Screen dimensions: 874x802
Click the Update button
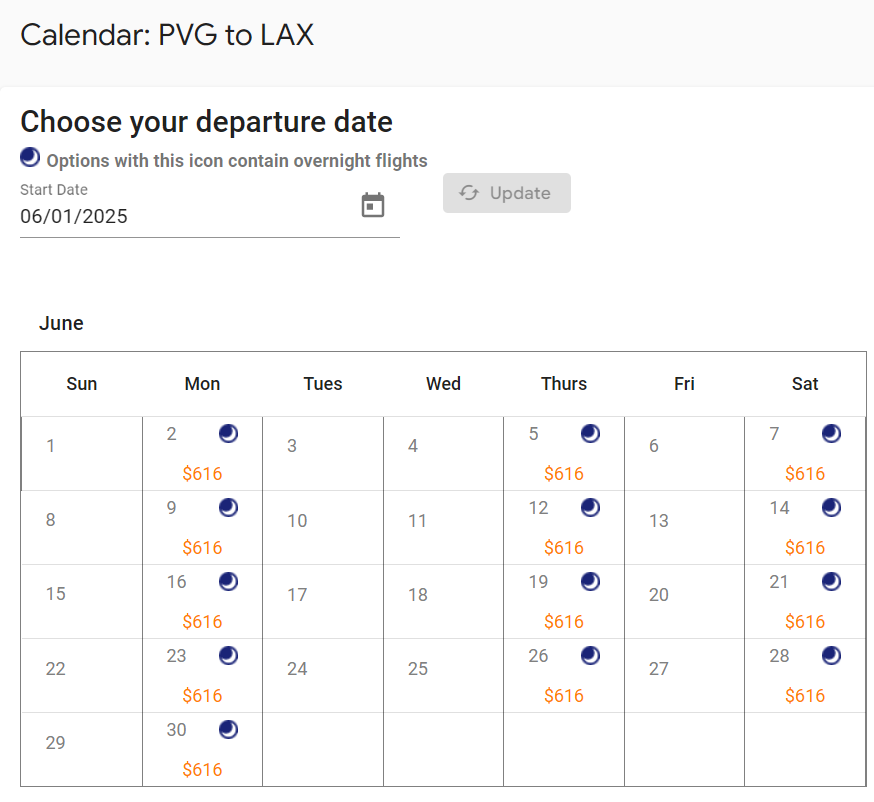(507, 193)
